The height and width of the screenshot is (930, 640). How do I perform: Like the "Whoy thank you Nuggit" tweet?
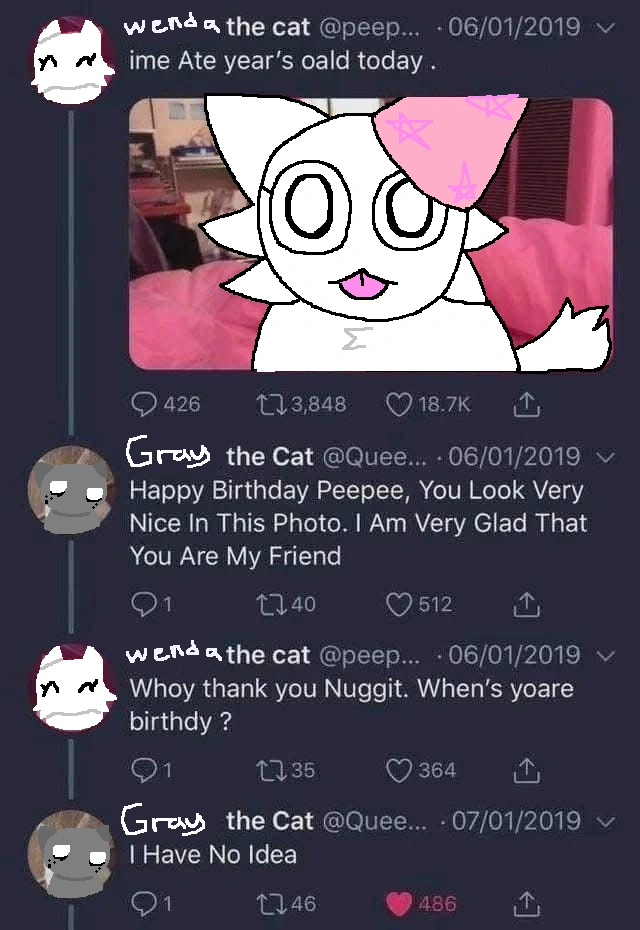pos(399,770)
